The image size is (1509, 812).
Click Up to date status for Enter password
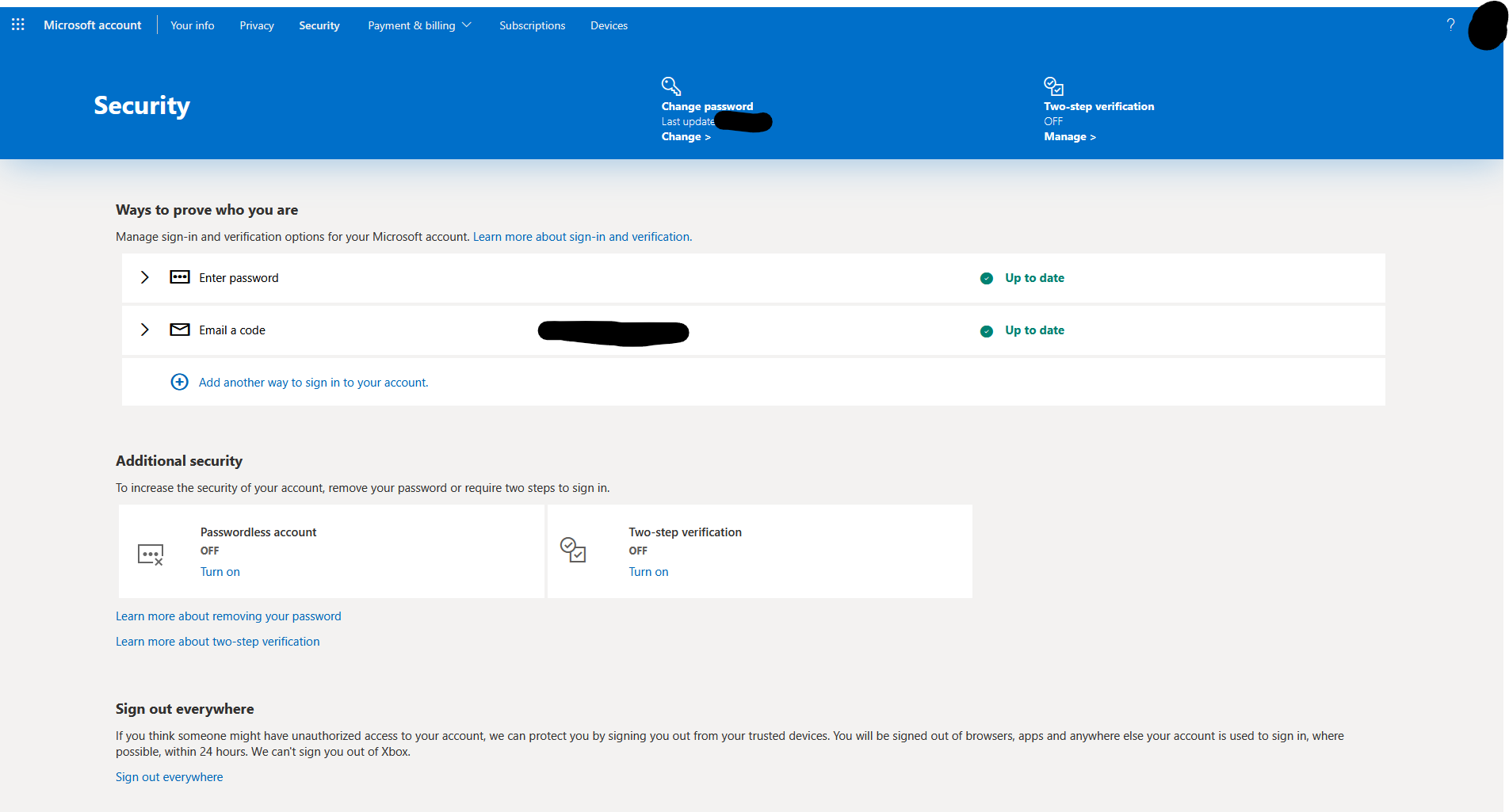(1034, 278)
